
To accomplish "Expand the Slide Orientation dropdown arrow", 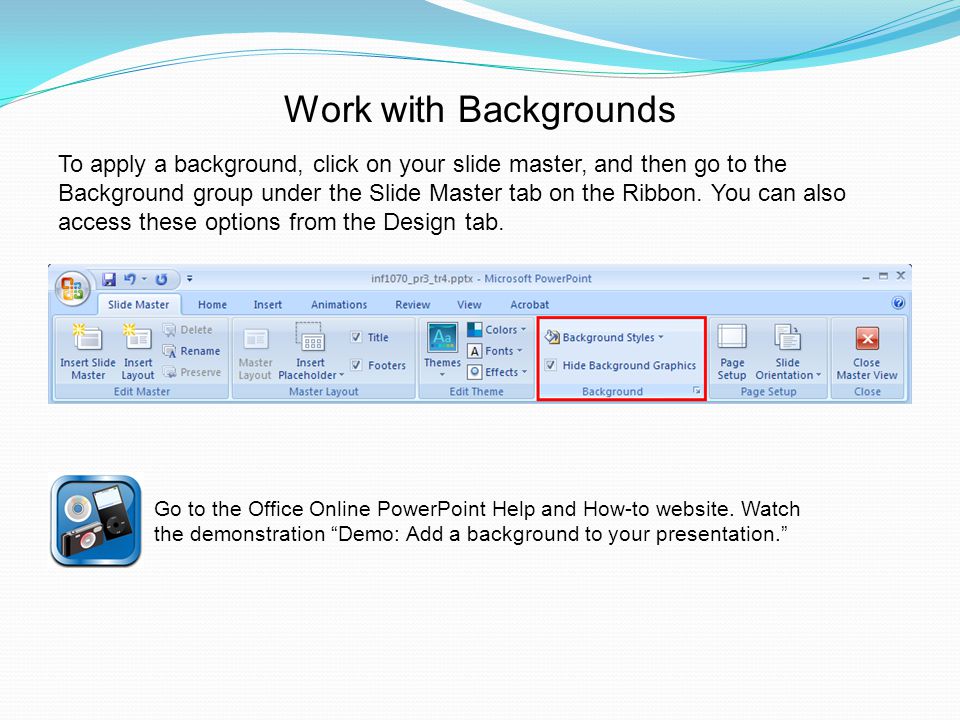I will coord(818,375).
